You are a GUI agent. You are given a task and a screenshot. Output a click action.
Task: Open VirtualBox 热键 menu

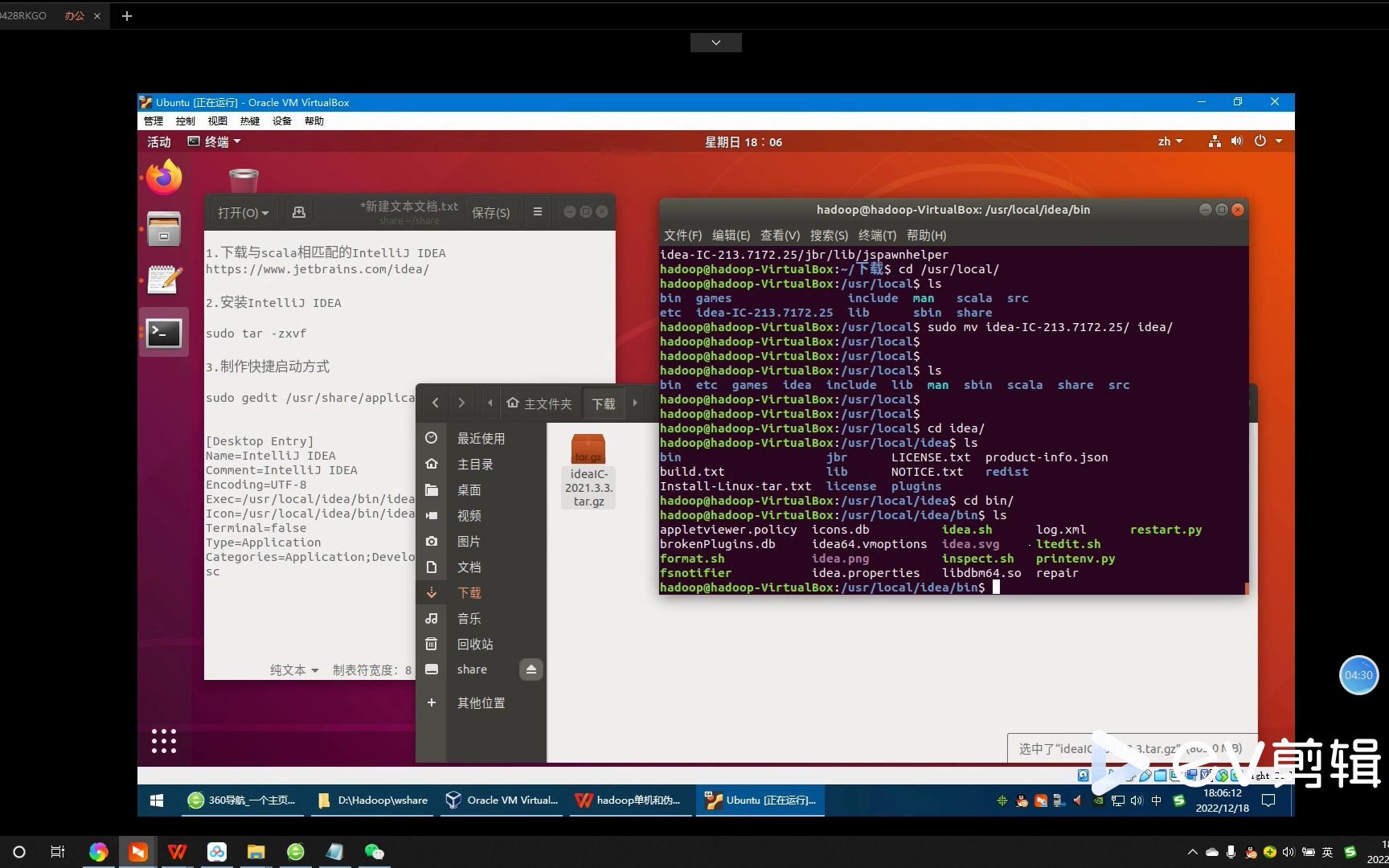tap(250, 121)
